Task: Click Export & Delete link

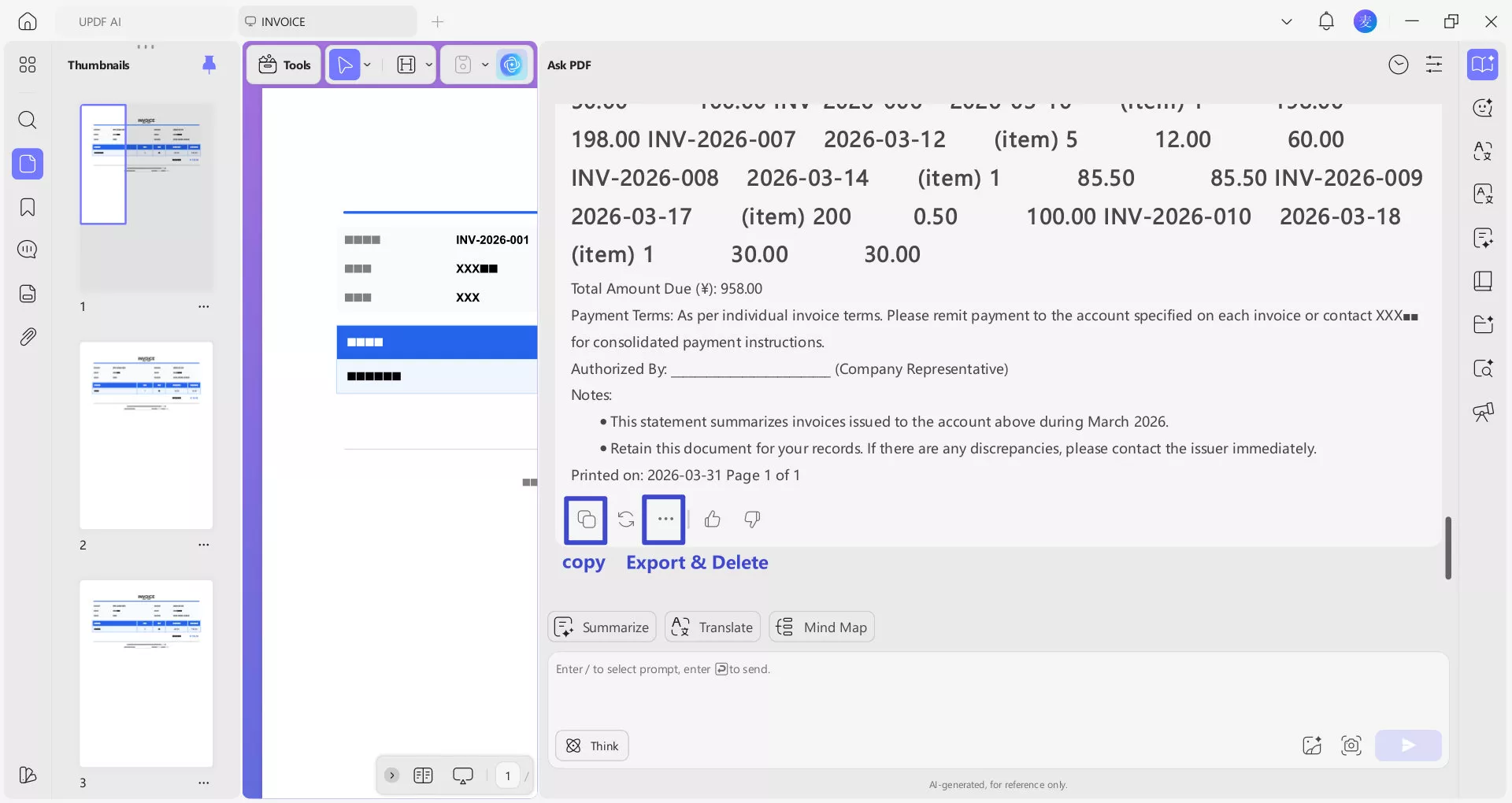Action: coord(697,563)
